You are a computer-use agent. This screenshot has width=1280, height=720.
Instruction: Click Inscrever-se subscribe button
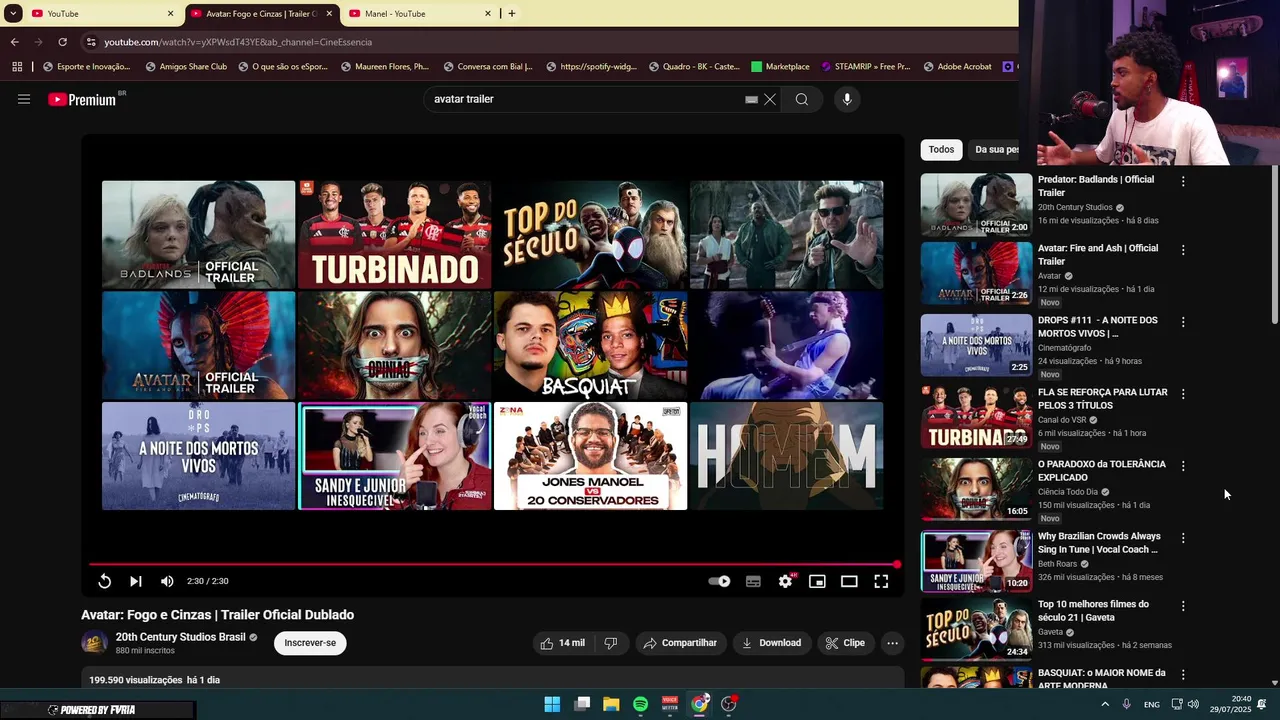pyautogui.click(x=310, y=643)
